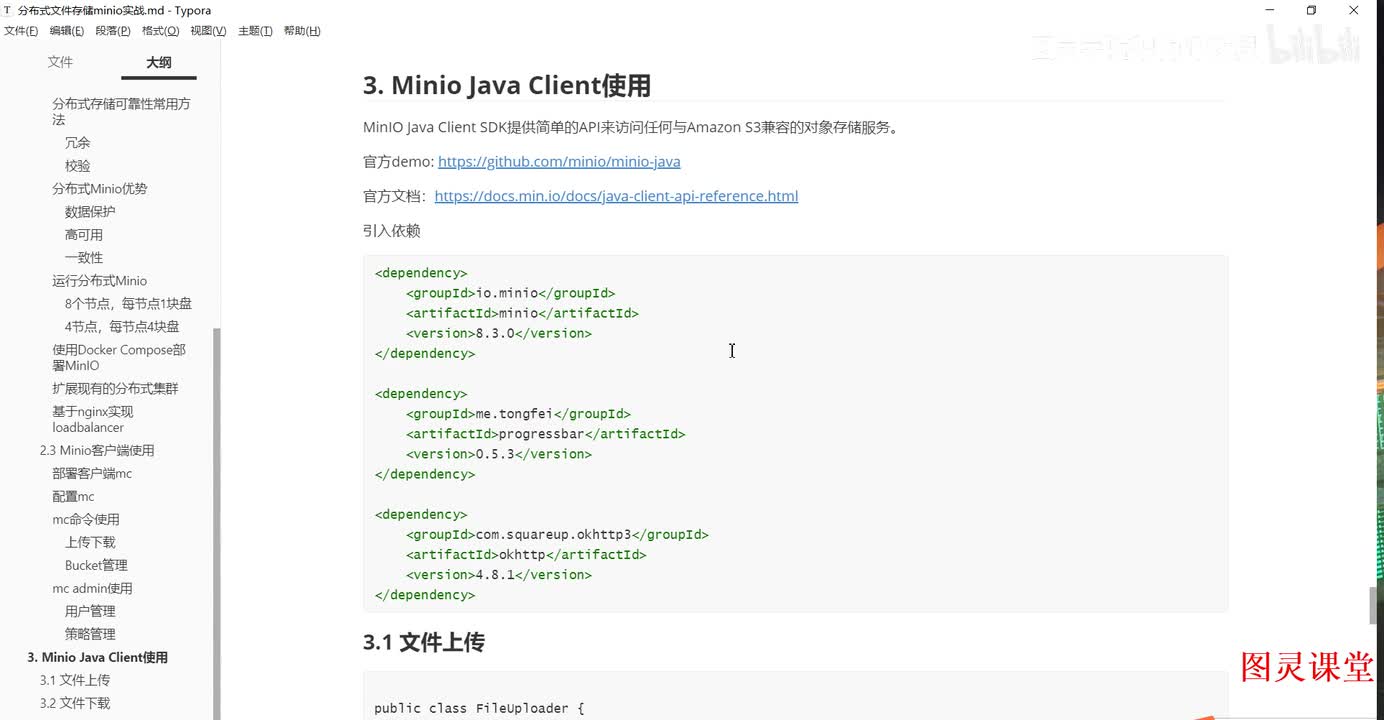
Task: Select outline item 策略管理
Action: pos(90,635)
